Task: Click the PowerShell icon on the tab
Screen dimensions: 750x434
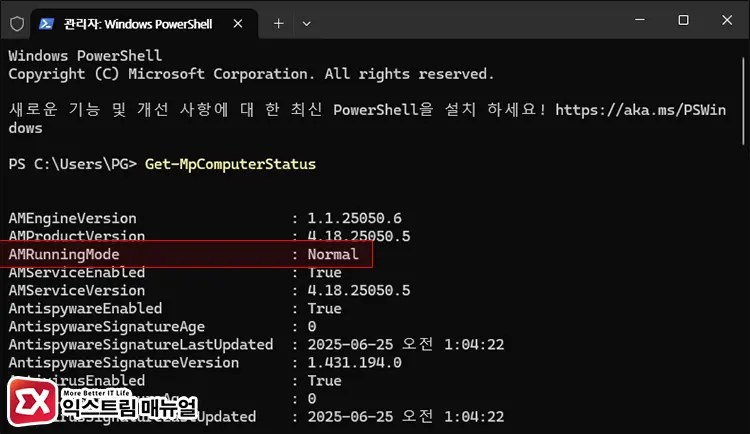Action: [46, 23]
